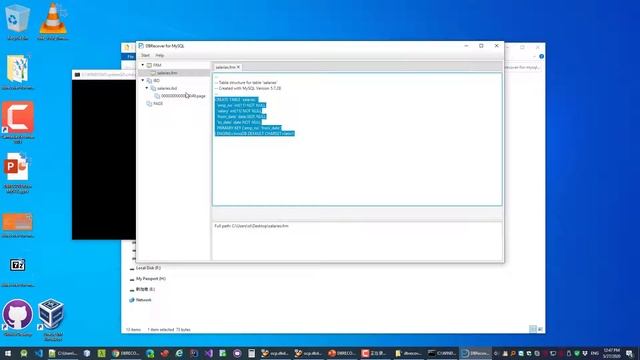
Task: Open the File tab in Explorer
Action: (x=130, y=56)
